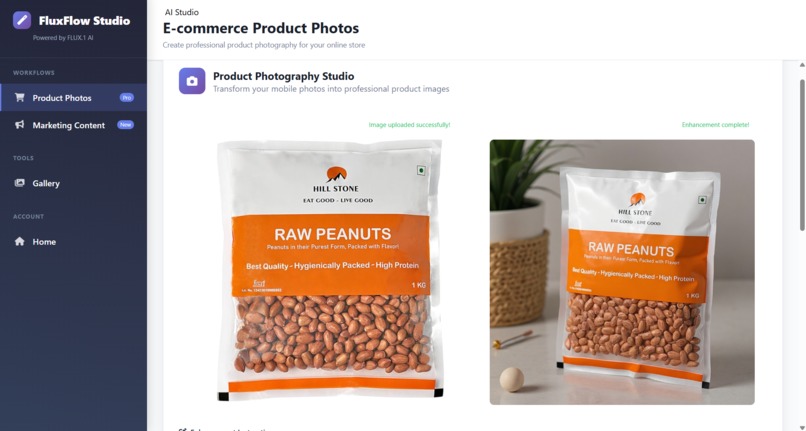Image resolution: width=806 pixels, height=431 pixels.
Task: Go to the Gallery tool
Action: [74, 183]
